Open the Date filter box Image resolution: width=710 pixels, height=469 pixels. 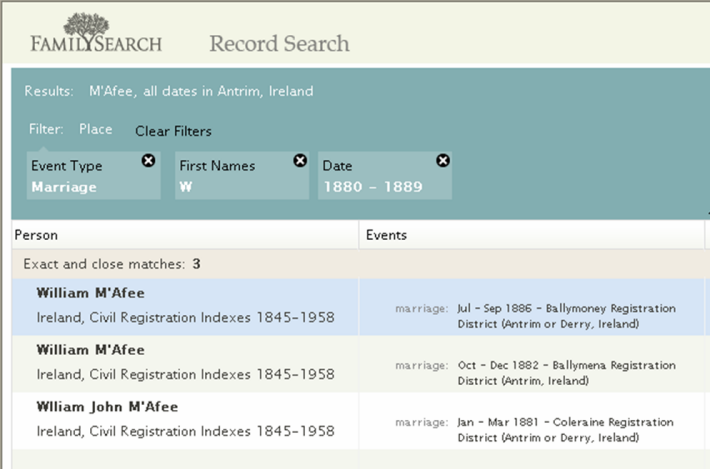coord(384,176)
